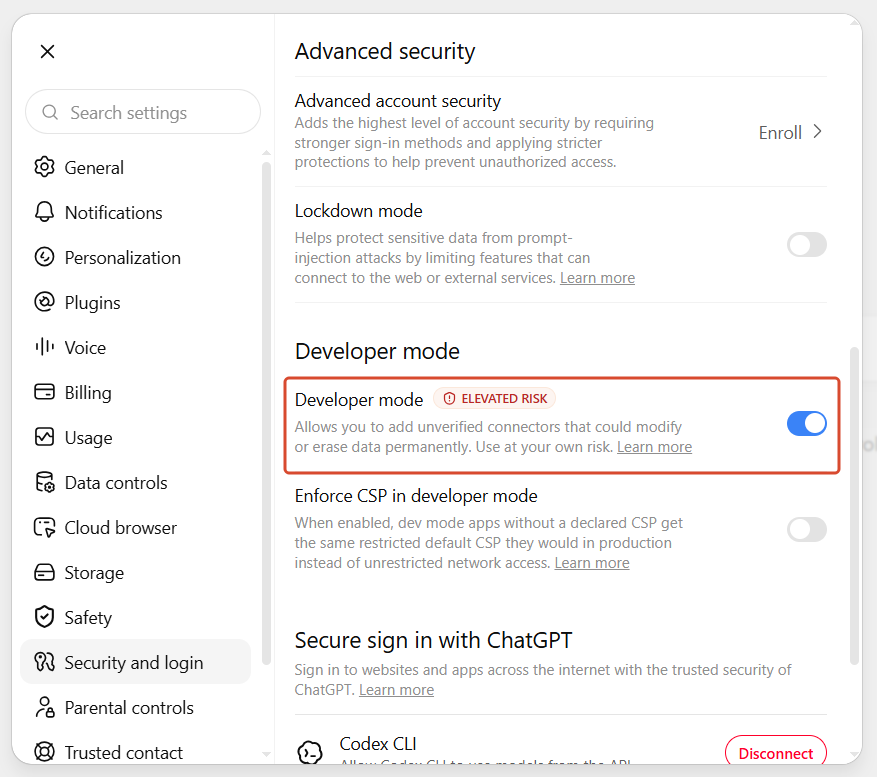Image resolution: width=877 pixels, height=777 pixels.
Task: Click the Voice waveform icon
Action: tap(44, 347)
